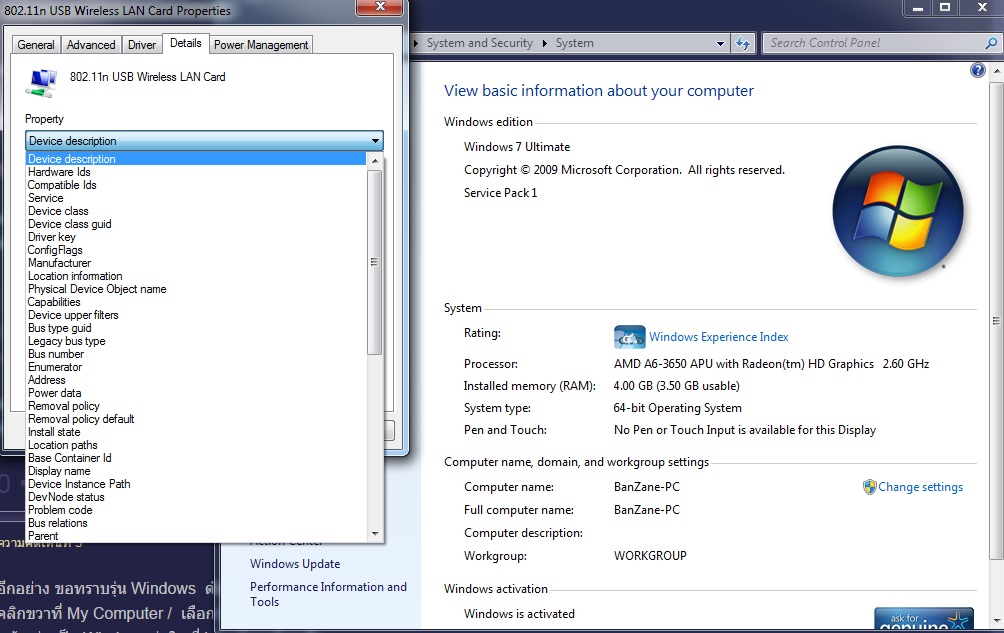Pick Service in the property list
The height and width of the screenshot is (633, 1004).
[x=196, y=198]
